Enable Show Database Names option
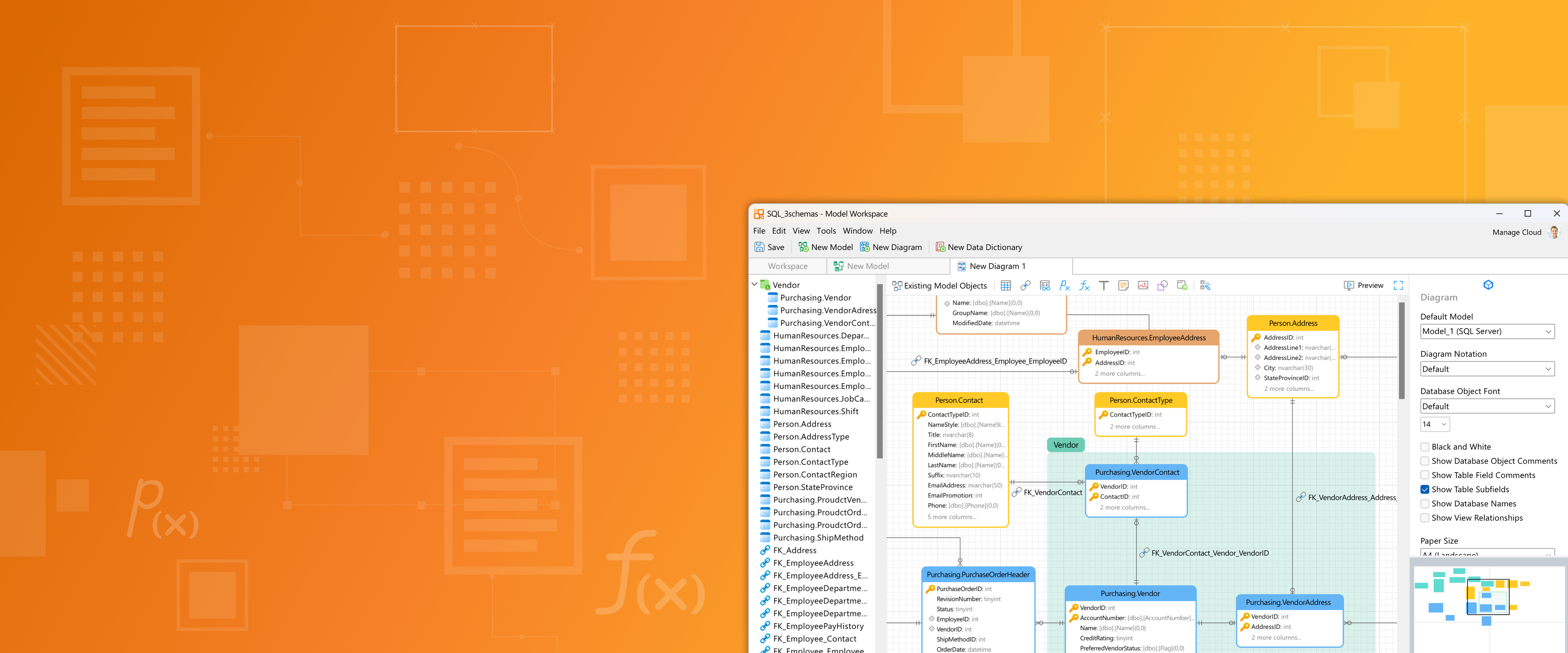Image resolution: width=1568 pixels, height=653 pixels. [x=1425, y=504]
